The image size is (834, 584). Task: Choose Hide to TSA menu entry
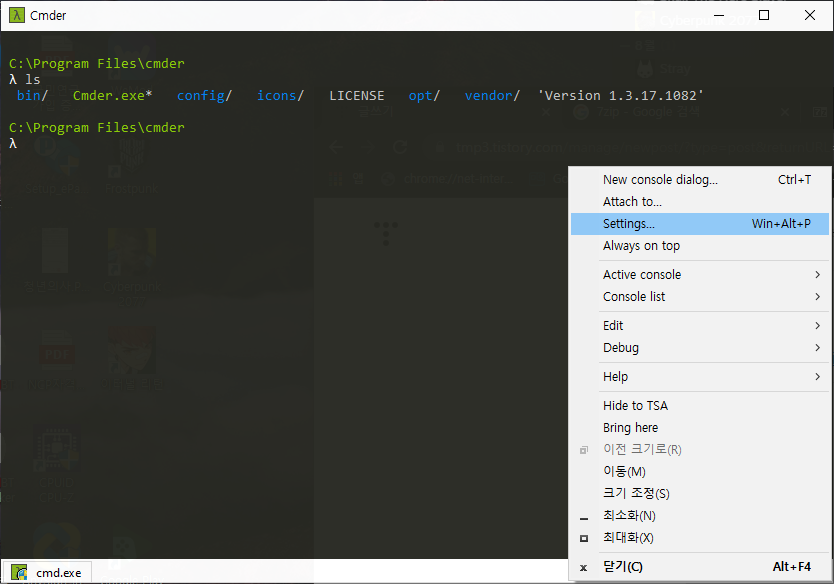tap(699, 406)
